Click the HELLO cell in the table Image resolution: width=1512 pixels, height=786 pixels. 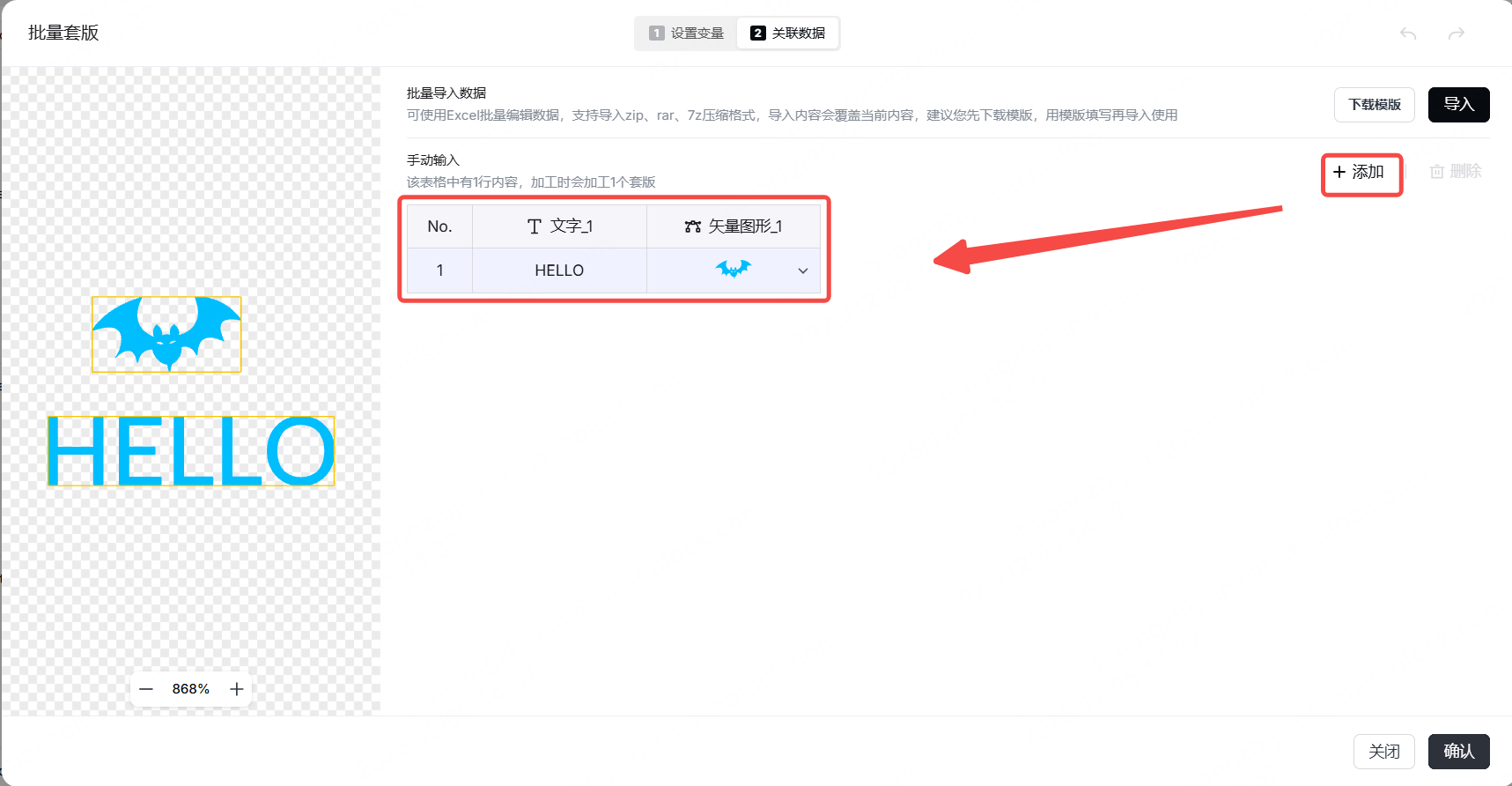pyautogui.click(x=559, y=271)
